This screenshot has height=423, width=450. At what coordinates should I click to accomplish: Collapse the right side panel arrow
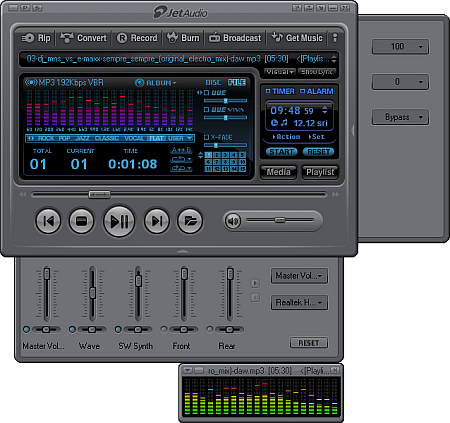tap(353, 130)
